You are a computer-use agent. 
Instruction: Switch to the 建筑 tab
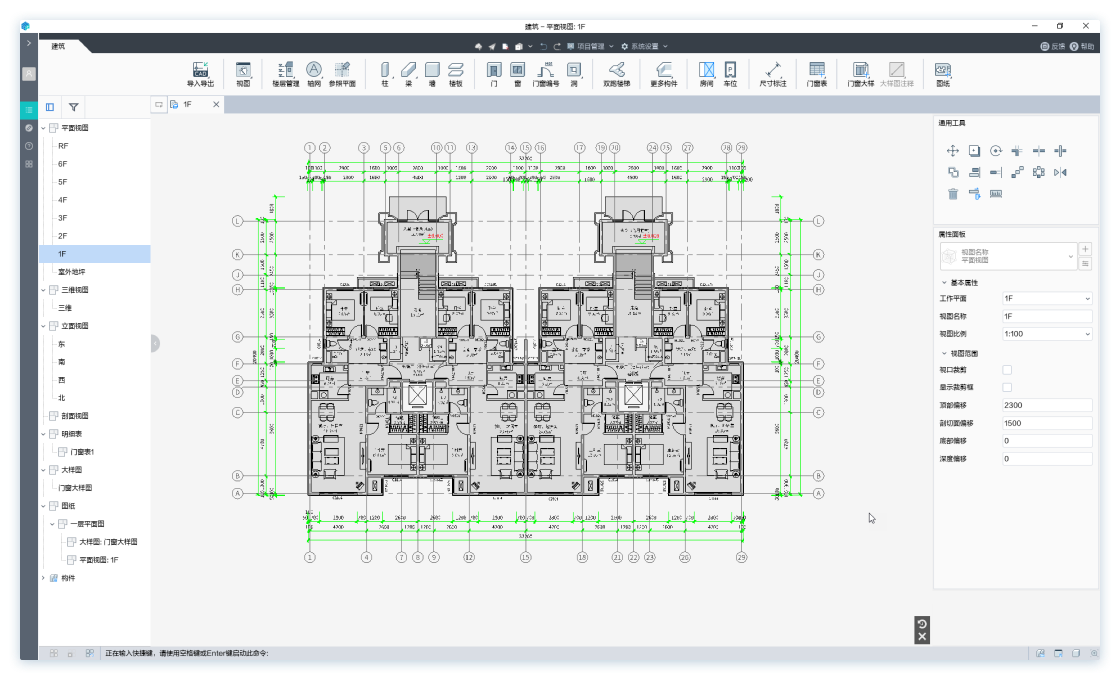[x=59, y=46]
